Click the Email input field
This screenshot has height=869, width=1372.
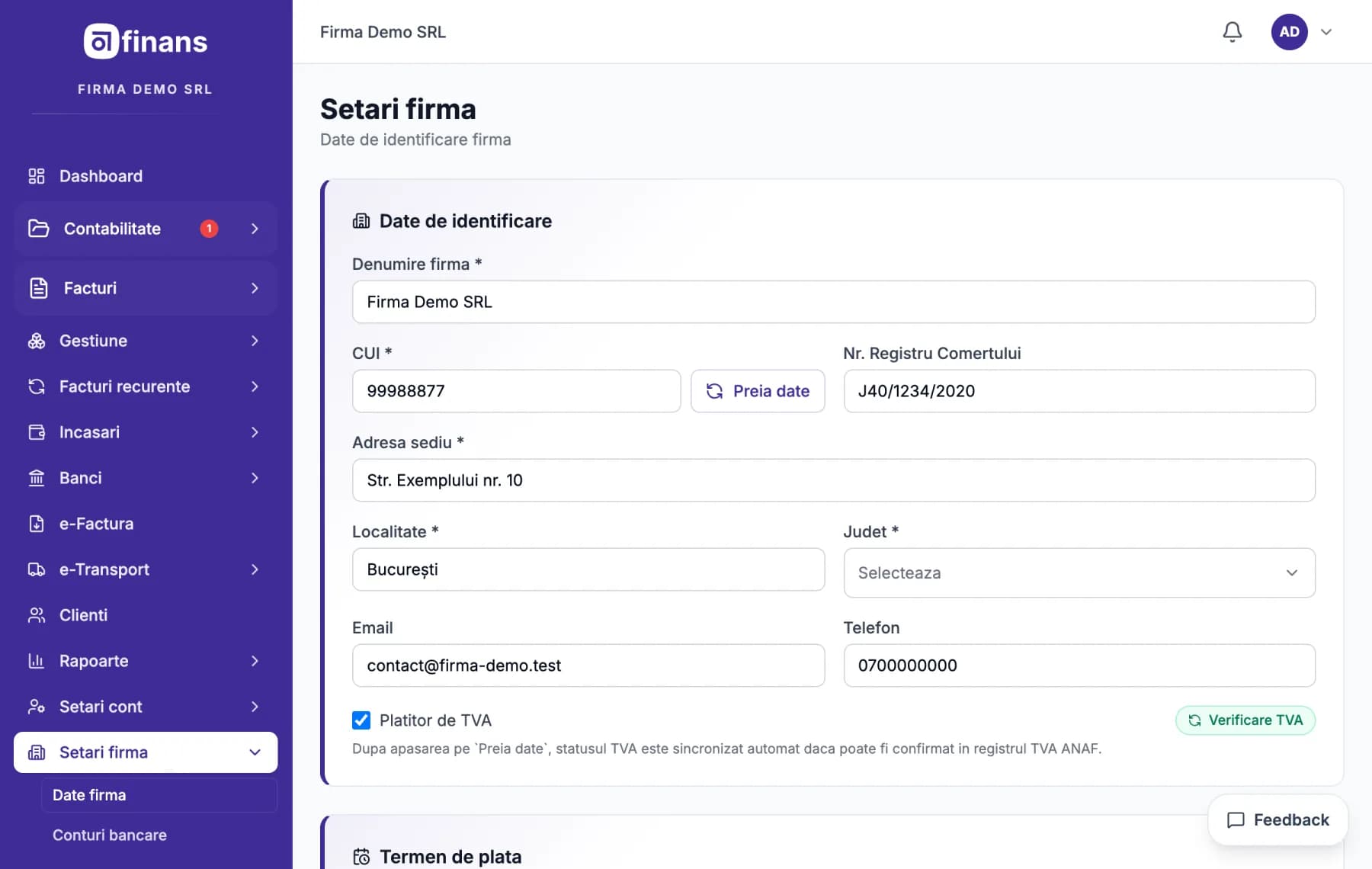coord(588,665)
